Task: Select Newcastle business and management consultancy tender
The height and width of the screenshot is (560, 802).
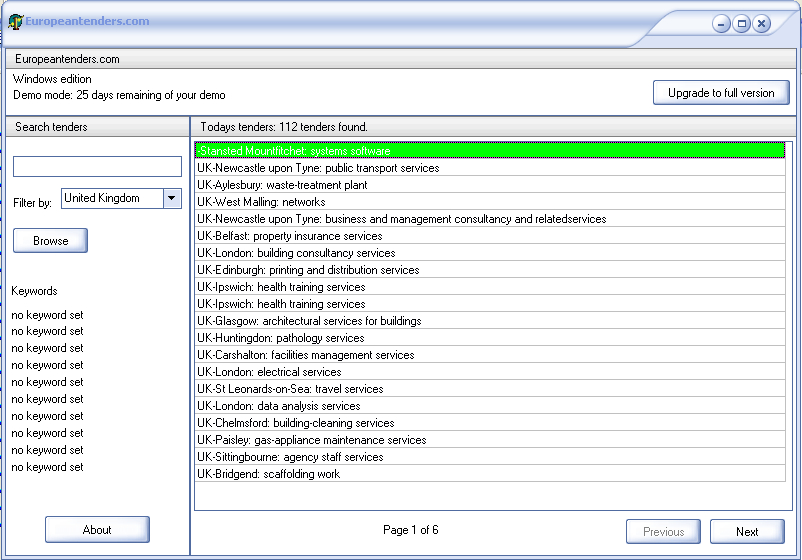Action: 490,218
